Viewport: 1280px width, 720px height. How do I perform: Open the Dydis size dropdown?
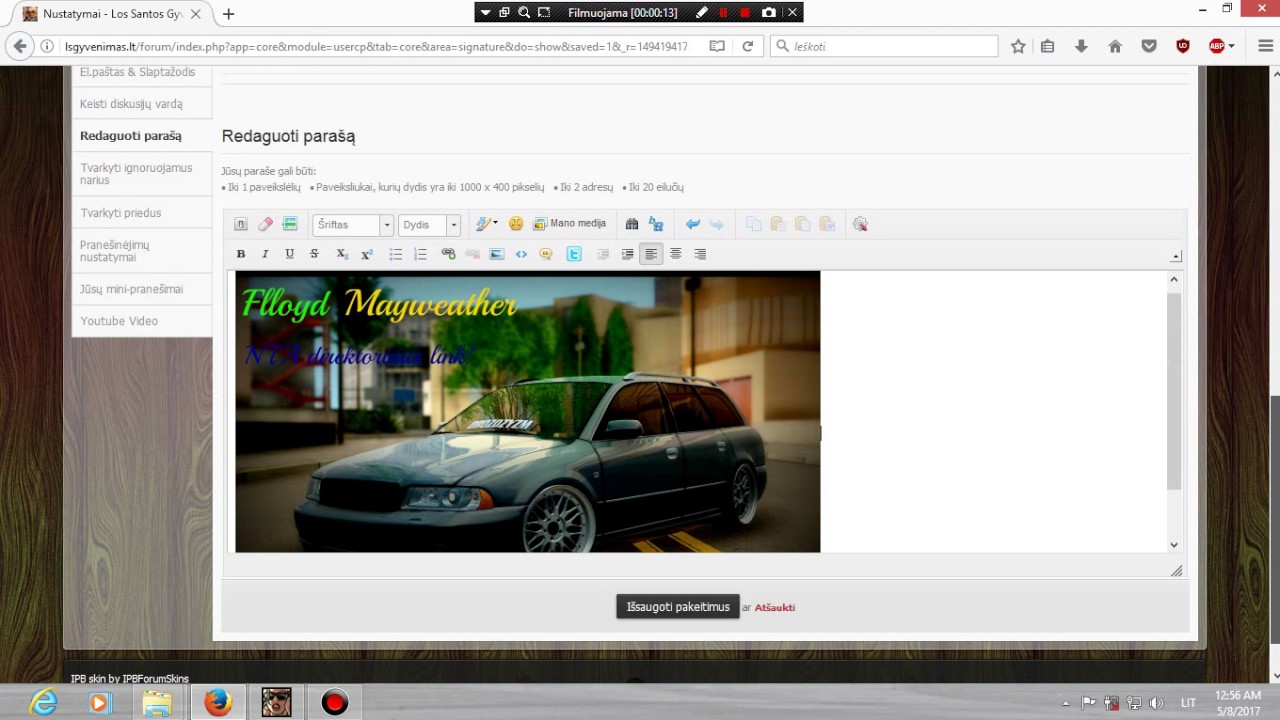click(429, 225)
